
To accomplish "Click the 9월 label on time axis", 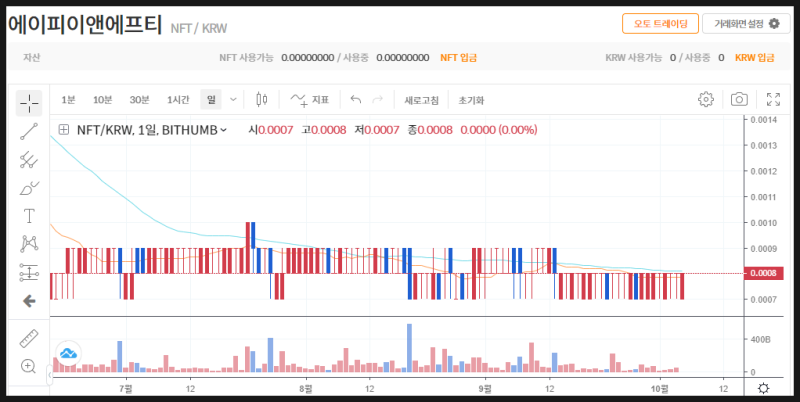I will pos(485,389).
